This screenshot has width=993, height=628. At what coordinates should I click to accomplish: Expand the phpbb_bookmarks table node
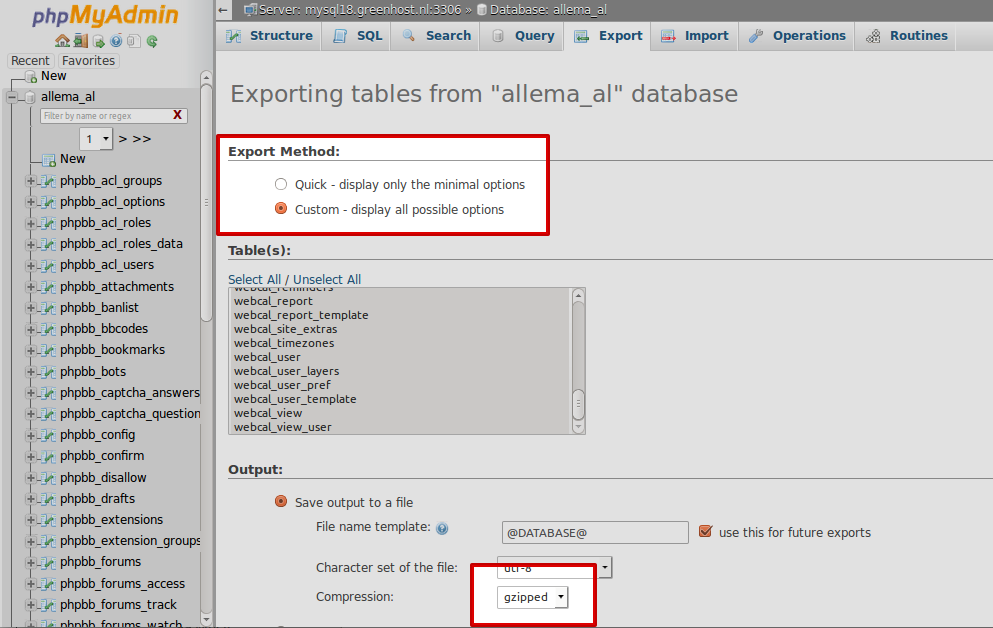[30, 350]
